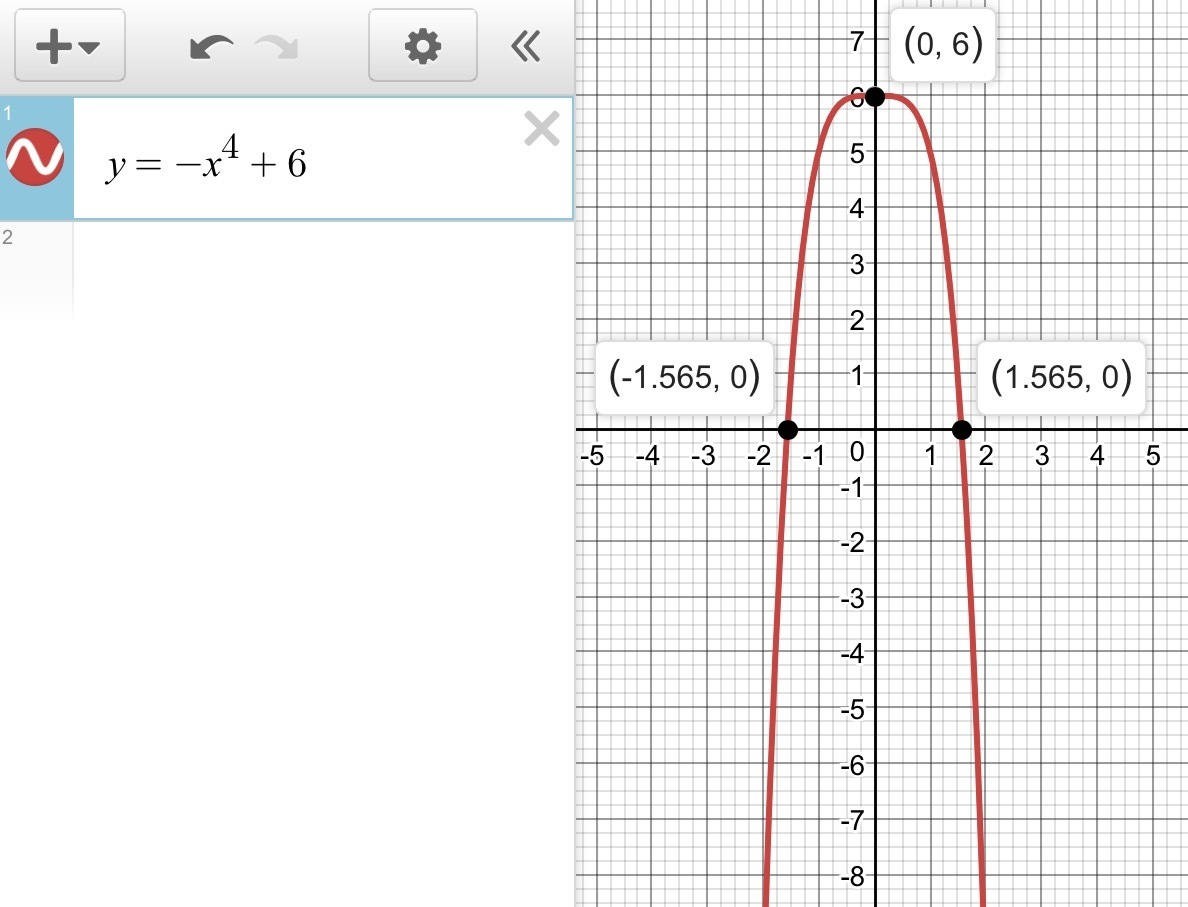Select the right x-intercept point
This screenshot has height=907, width=1188.
tap(961, 430)
